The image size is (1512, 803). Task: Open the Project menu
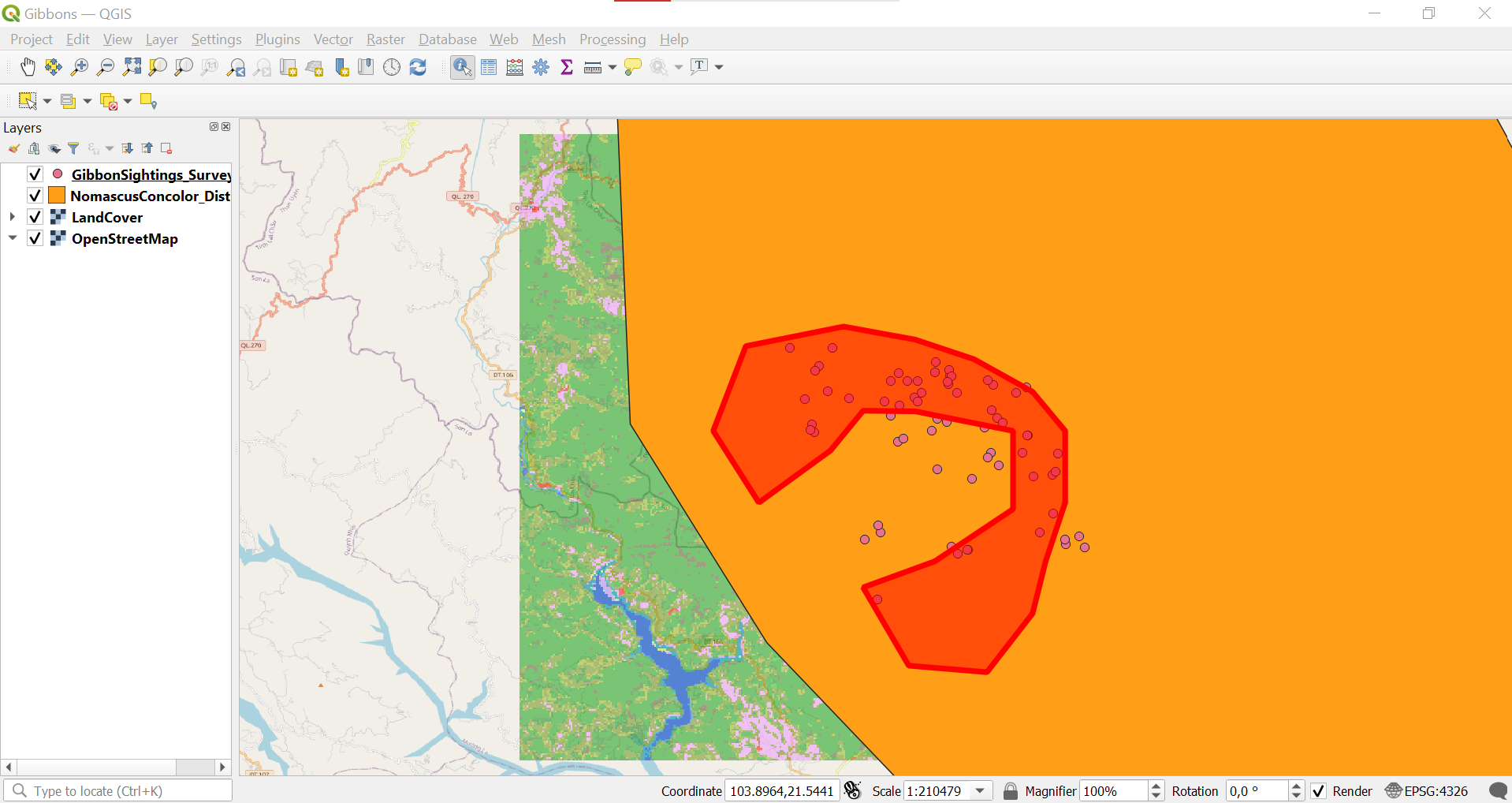[x=32, y=39]
